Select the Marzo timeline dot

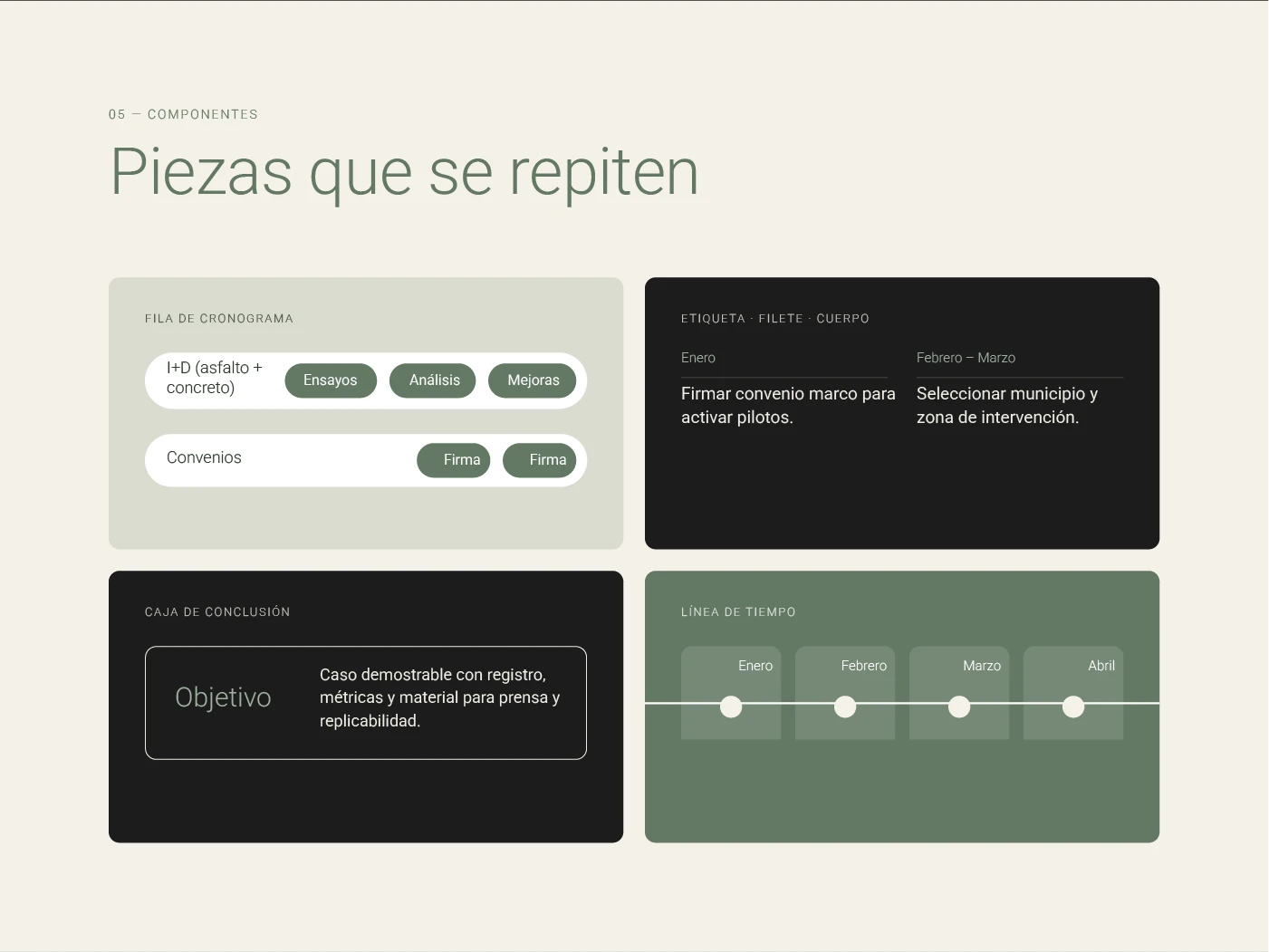coord(959,707)
